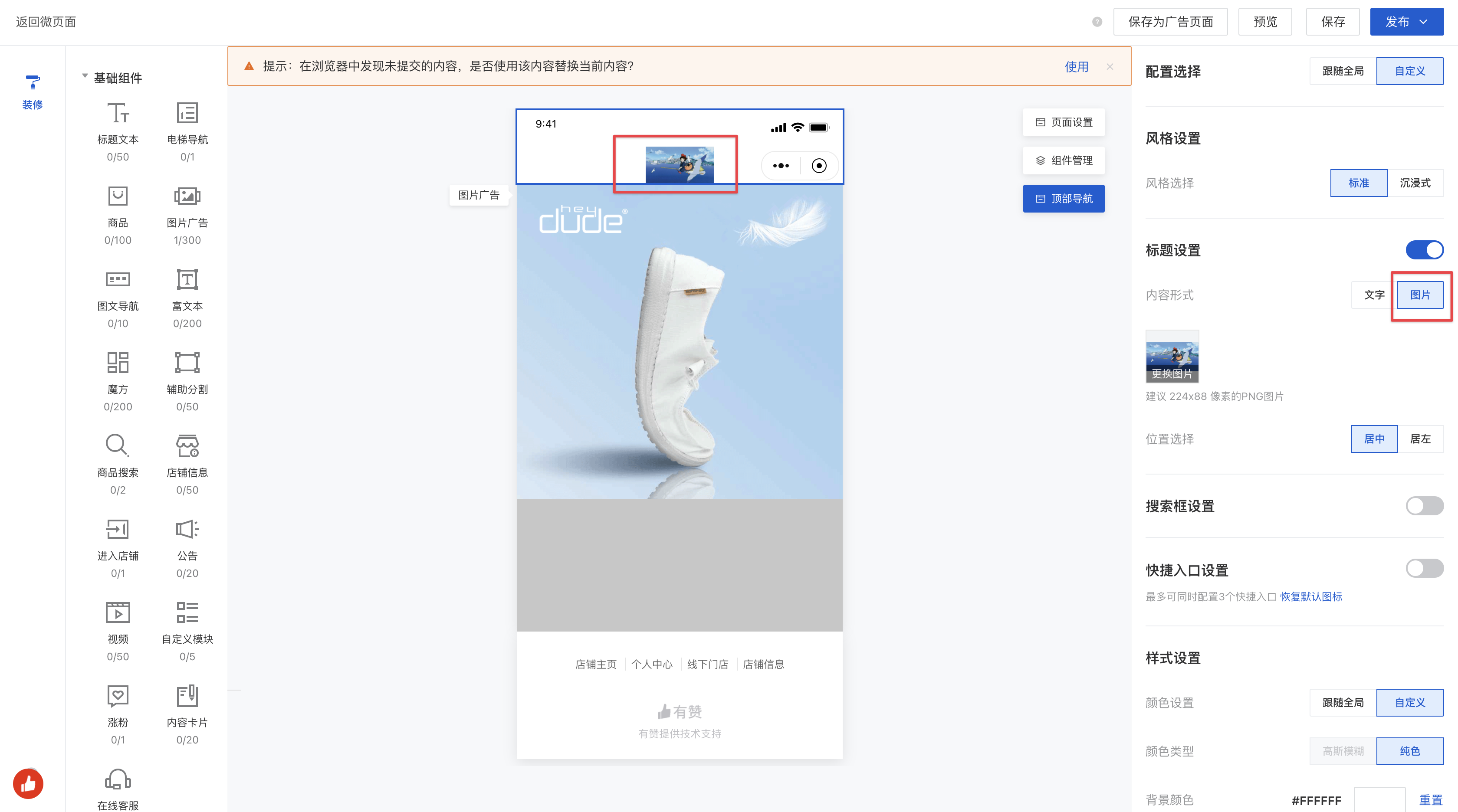Click the 魔方 component icon

tap(118, 363)
